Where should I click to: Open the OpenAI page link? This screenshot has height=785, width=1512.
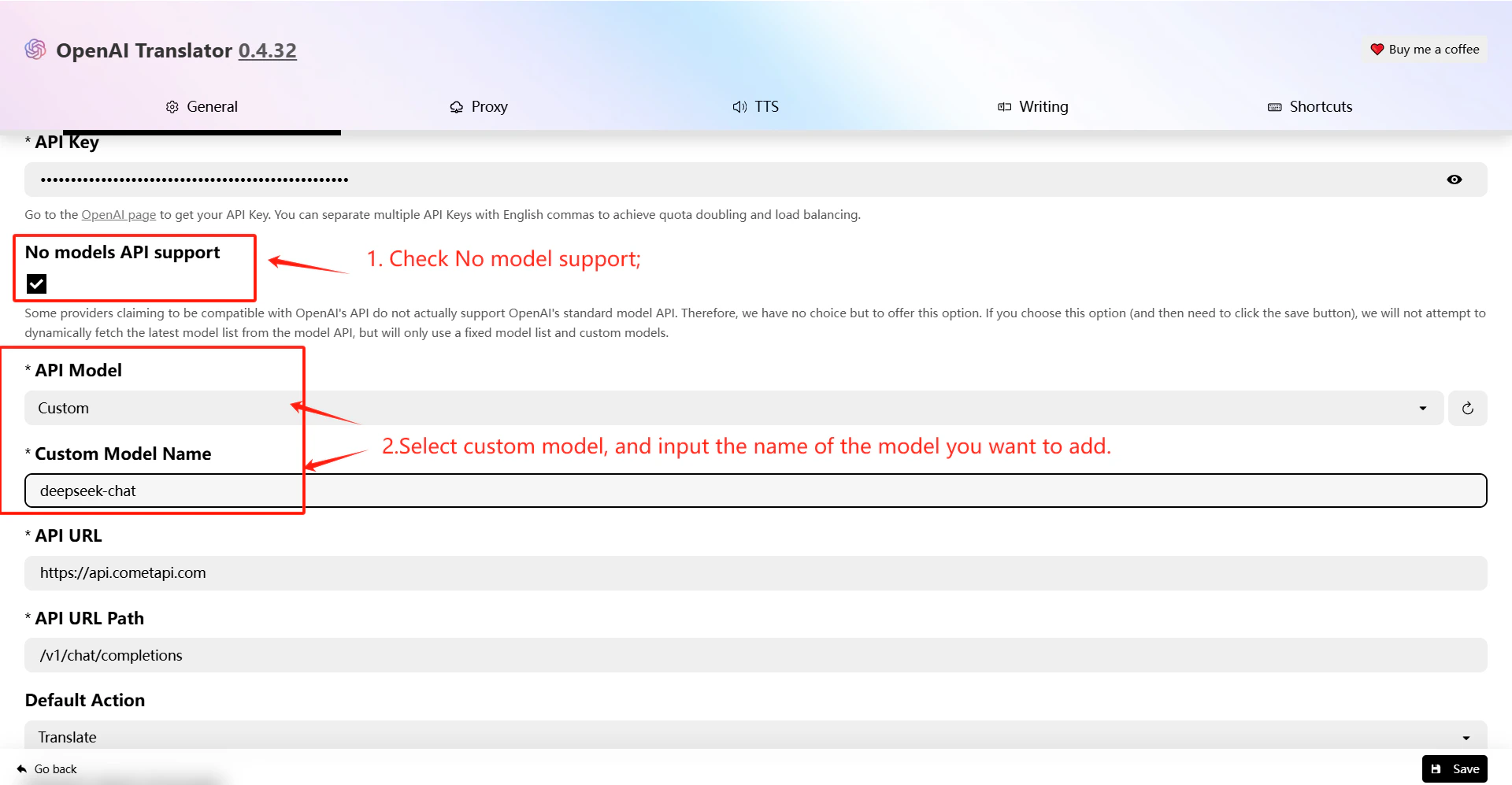[x=118, y=214]
